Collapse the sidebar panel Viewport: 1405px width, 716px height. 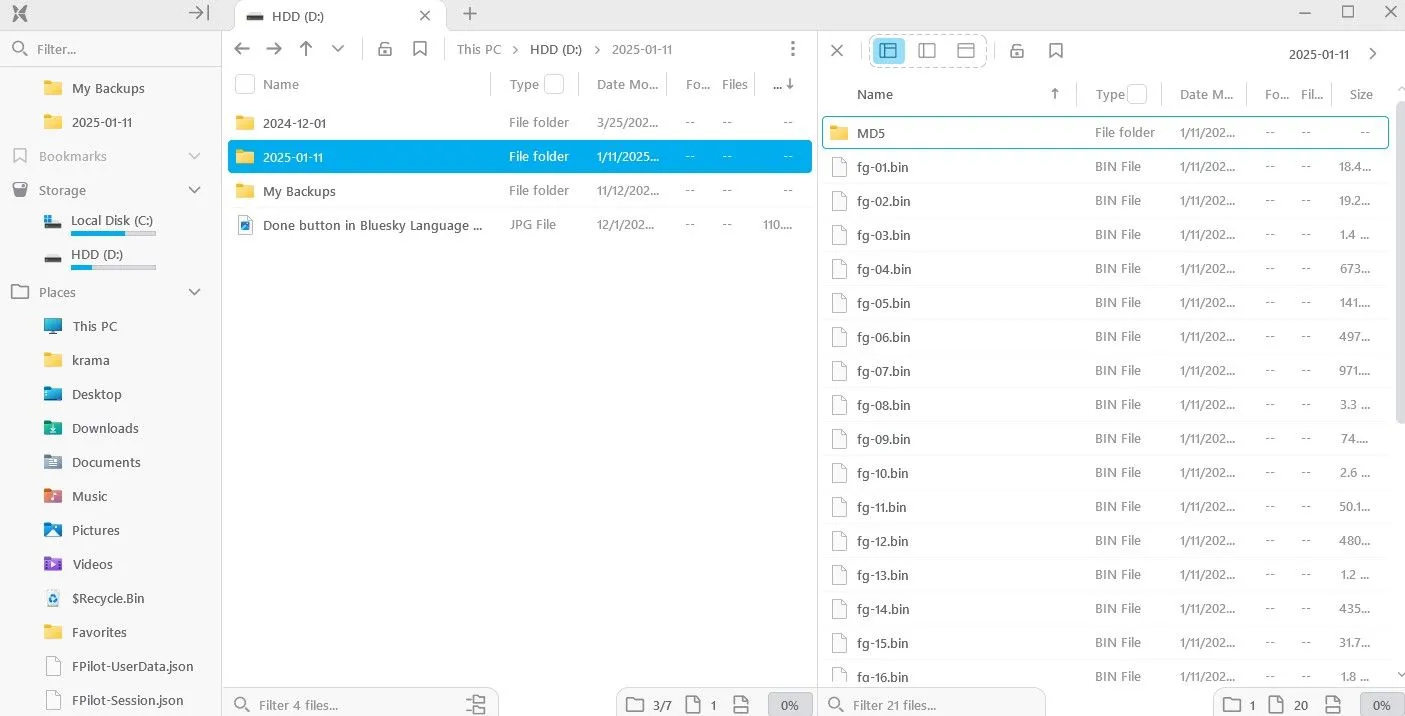tap(199, 13)
